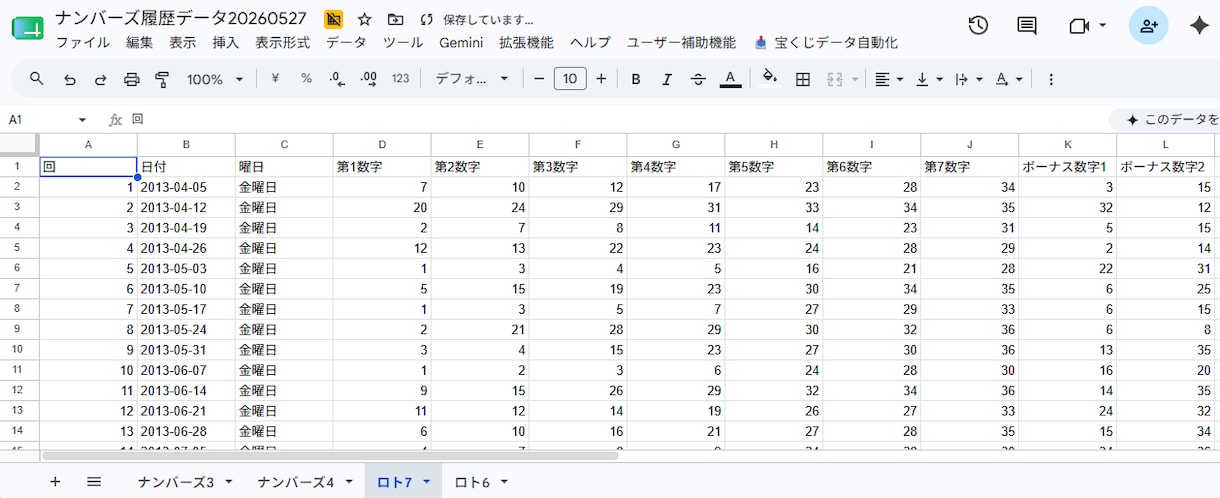The width and height of the screenshot is (1220, 498).
Task: Click document title ナンバーズ履歴データ20260527
Action: pyautogui.click(x=181, y=19)
